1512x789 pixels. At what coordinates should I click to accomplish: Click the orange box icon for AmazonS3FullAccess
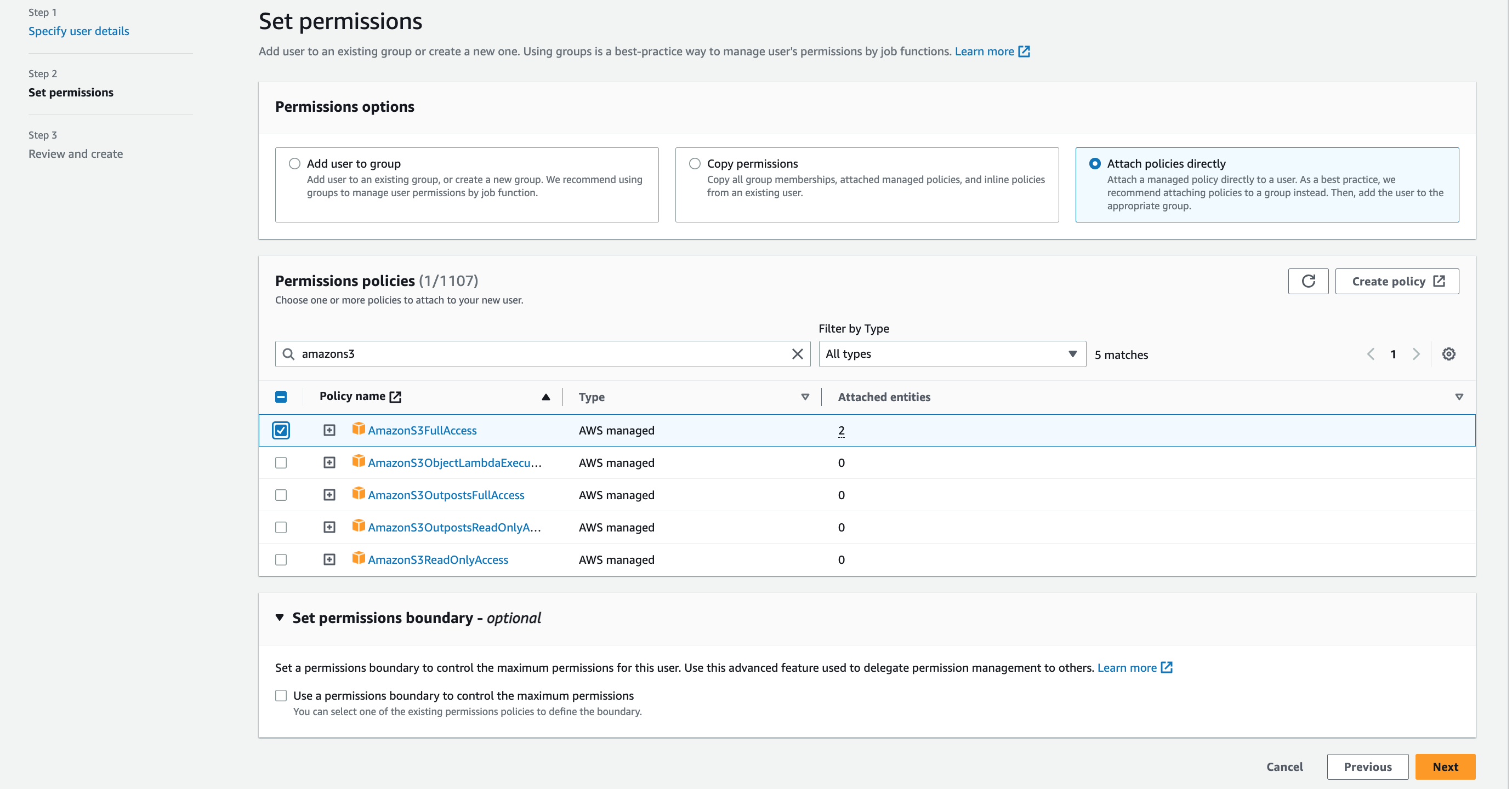(358, 429)
